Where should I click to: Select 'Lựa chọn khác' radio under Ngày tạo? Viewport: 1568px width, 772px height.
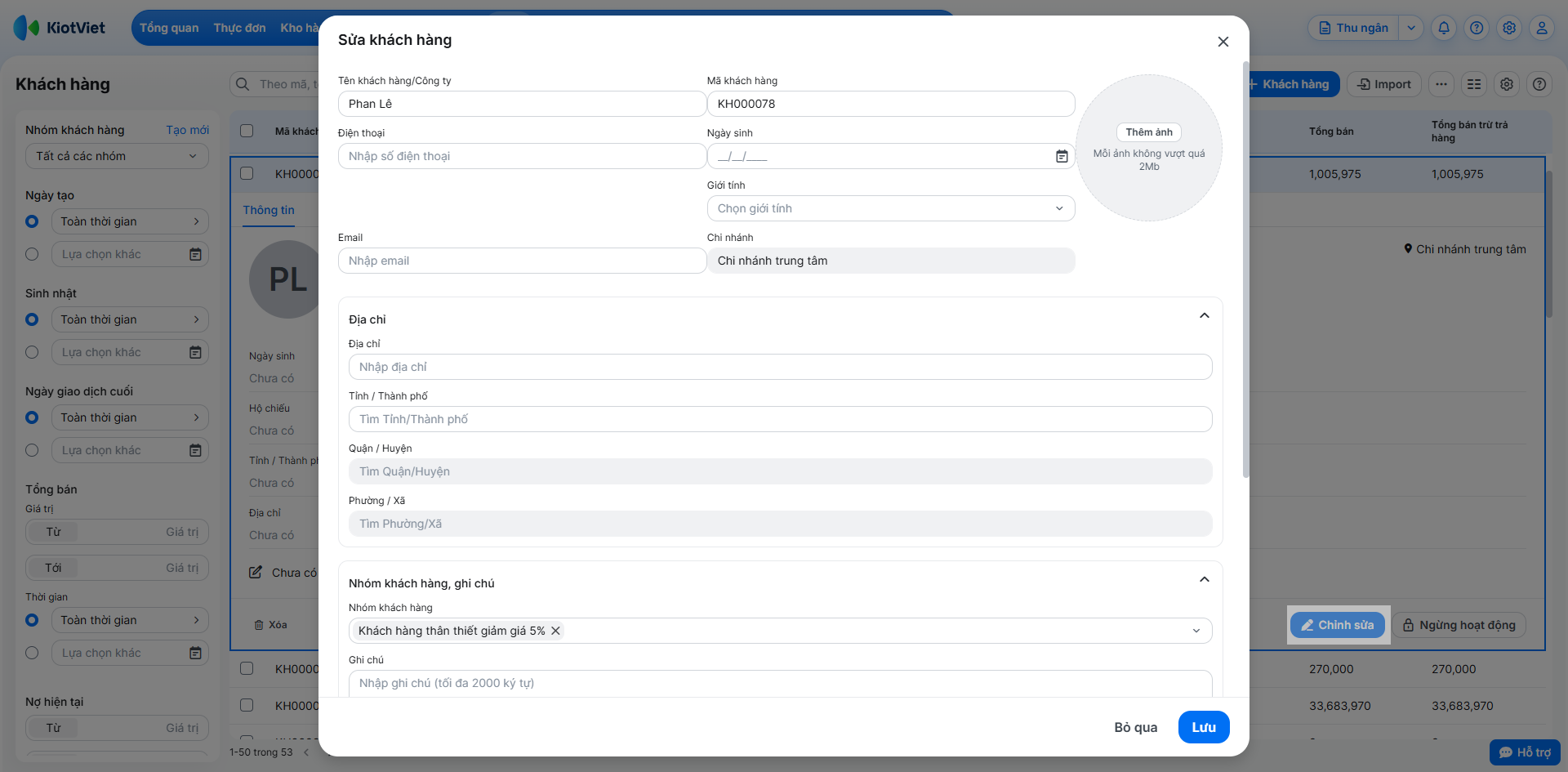tap(32, 254)
